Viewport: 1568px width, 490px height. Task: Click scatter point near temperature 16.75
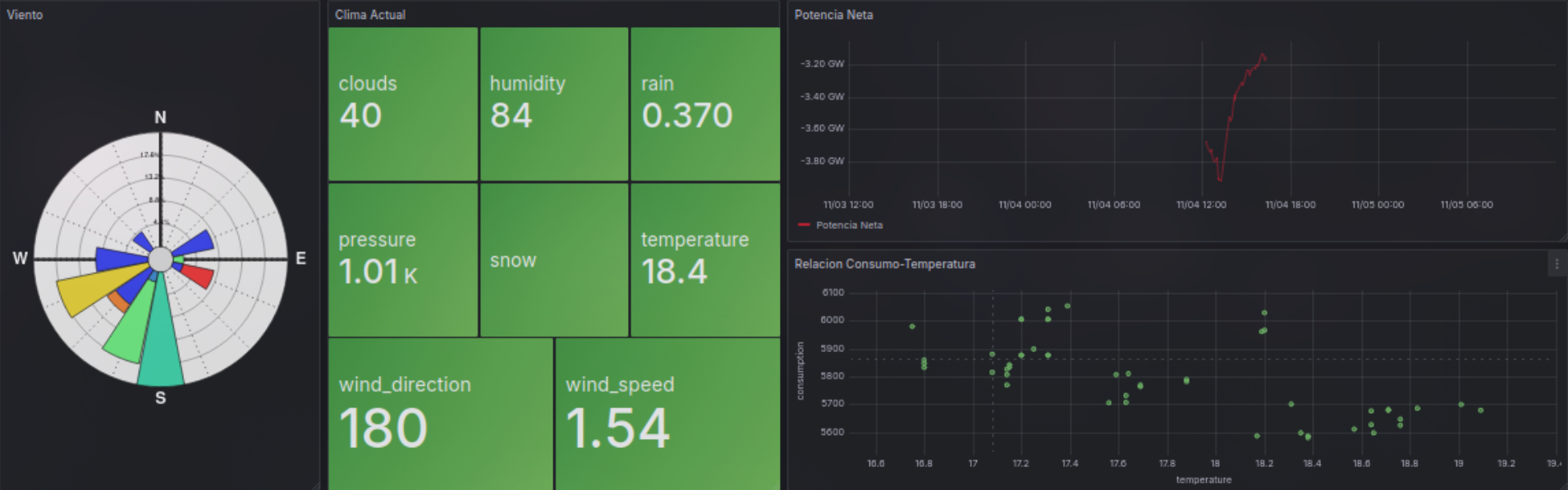(912, 327)
